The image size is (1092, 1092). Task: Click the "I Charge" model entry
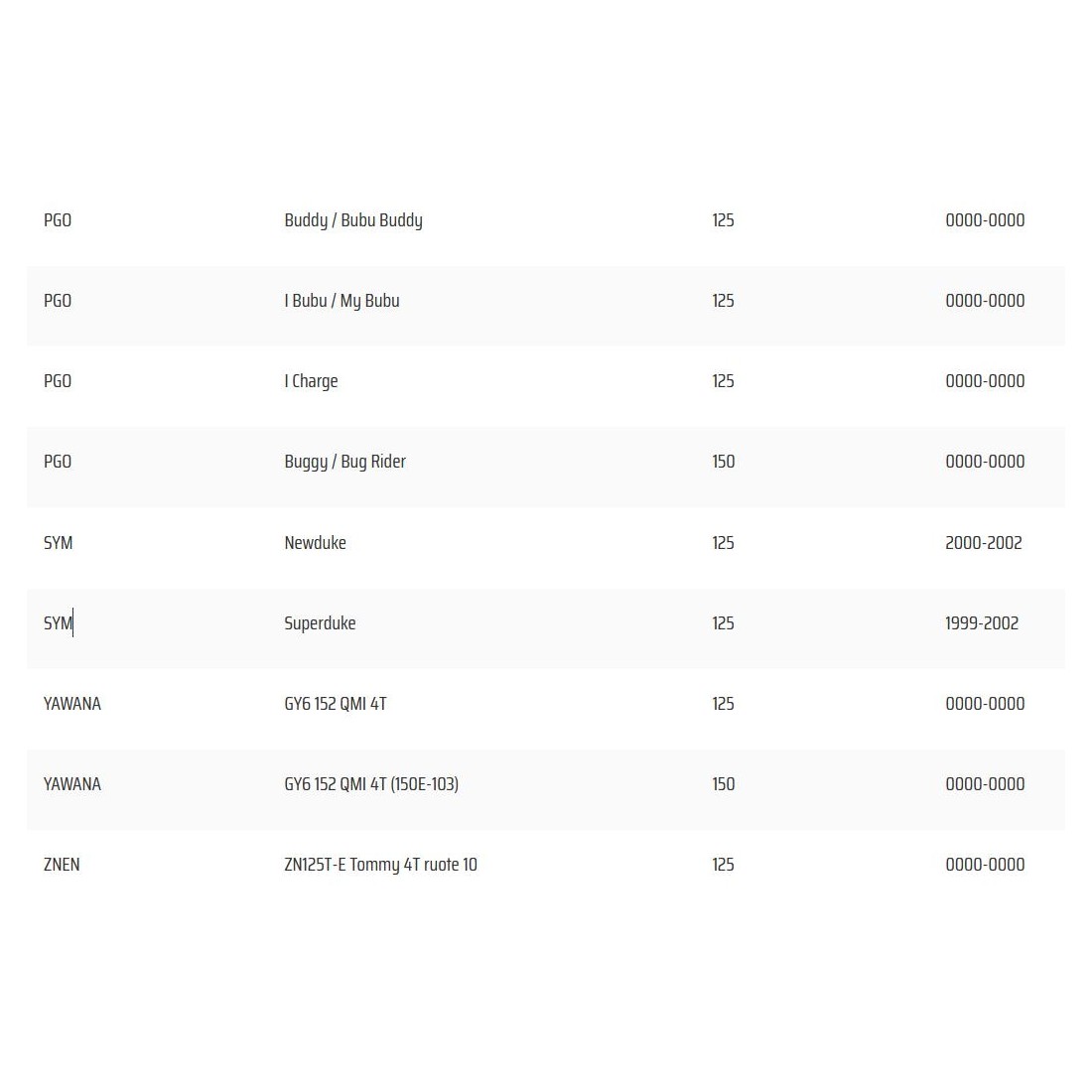tap(311, 381)
